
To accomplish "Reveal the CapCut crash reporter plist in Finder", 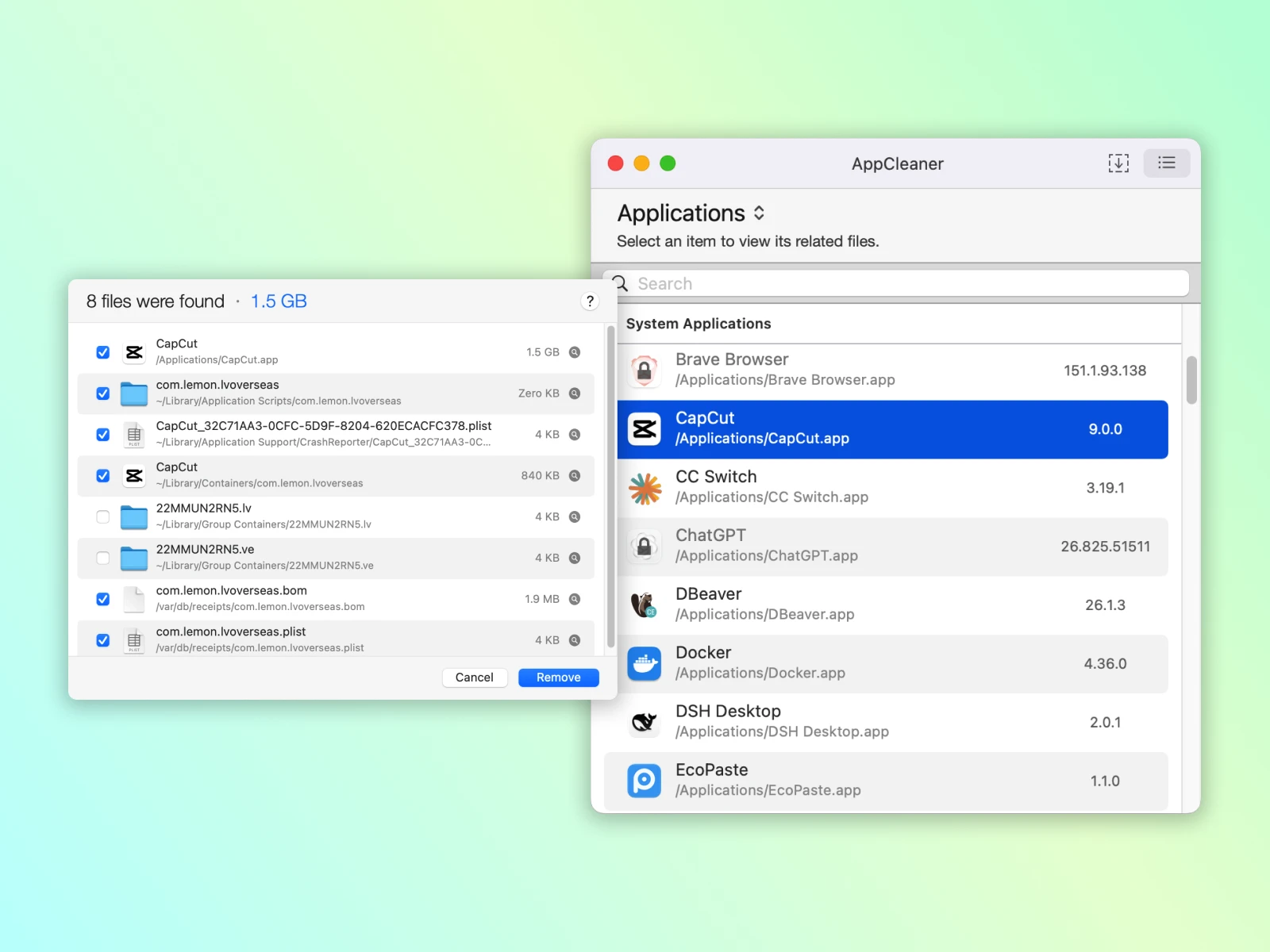I will 575,435.
